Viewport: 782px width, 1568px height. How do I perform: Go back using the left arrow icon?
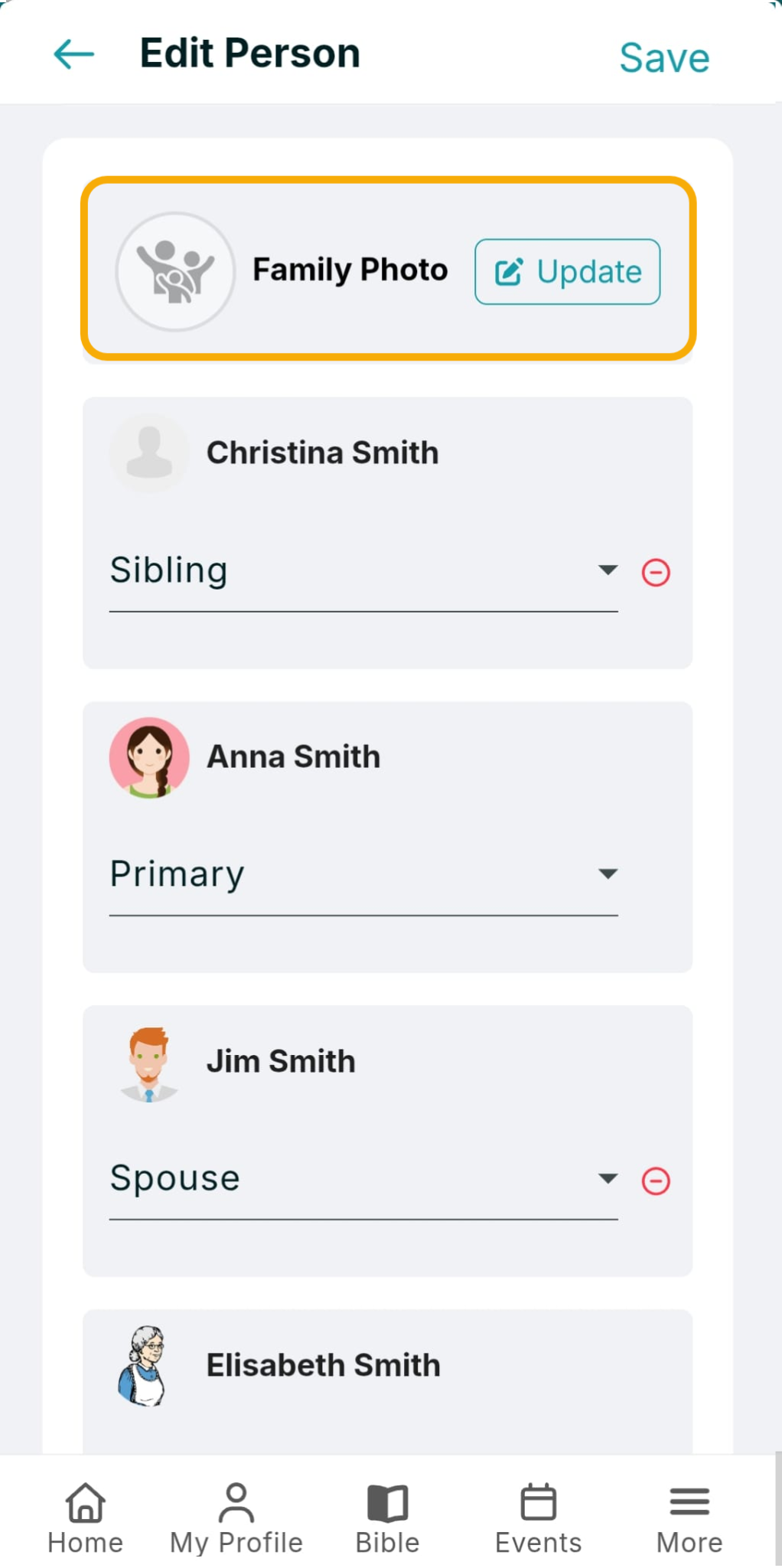coord(74,54)
